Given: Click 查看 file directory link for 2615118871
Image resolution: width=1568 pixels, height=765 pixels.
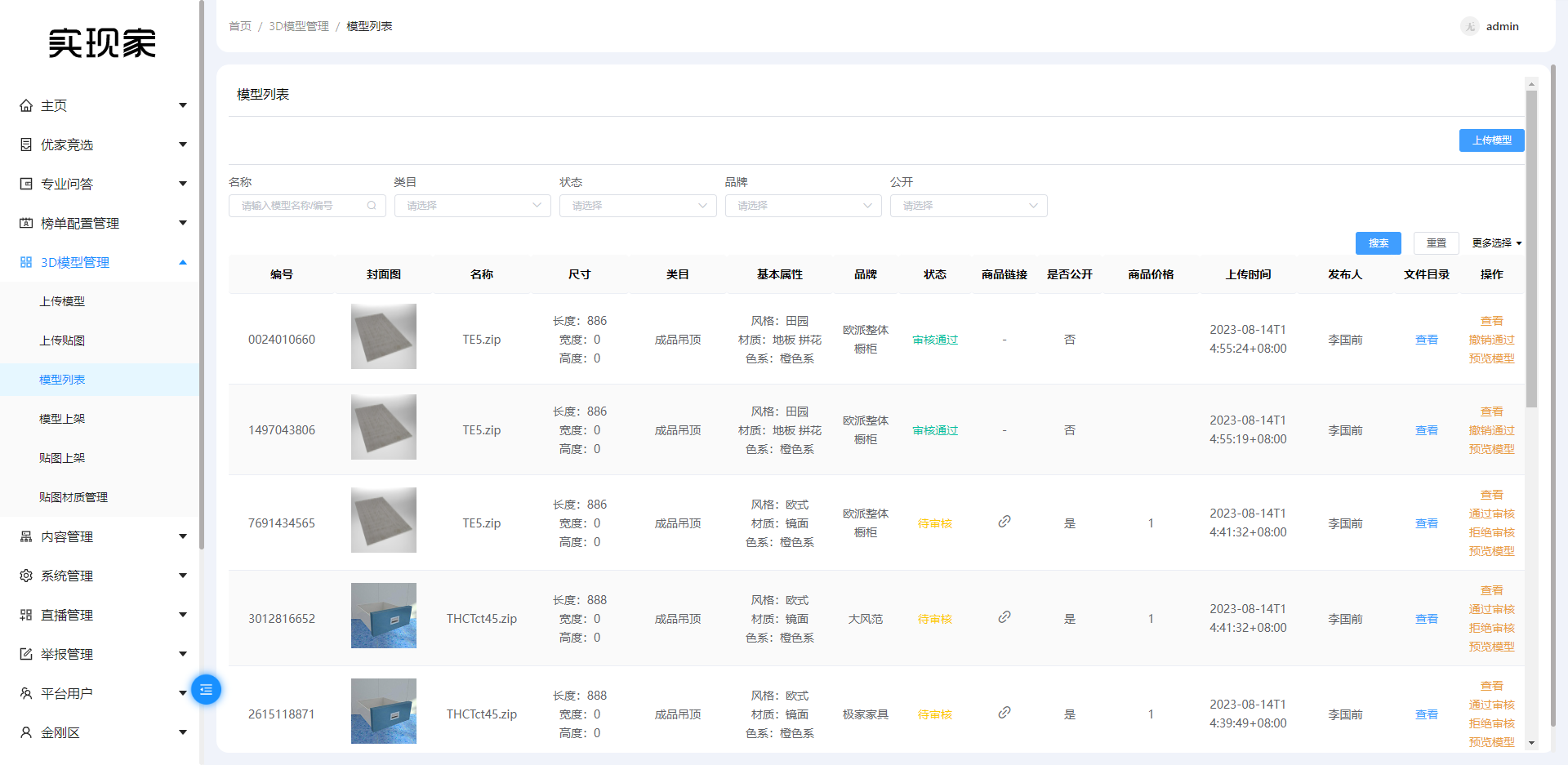Looking at the screenshot, I should (x=1427, y=714).
